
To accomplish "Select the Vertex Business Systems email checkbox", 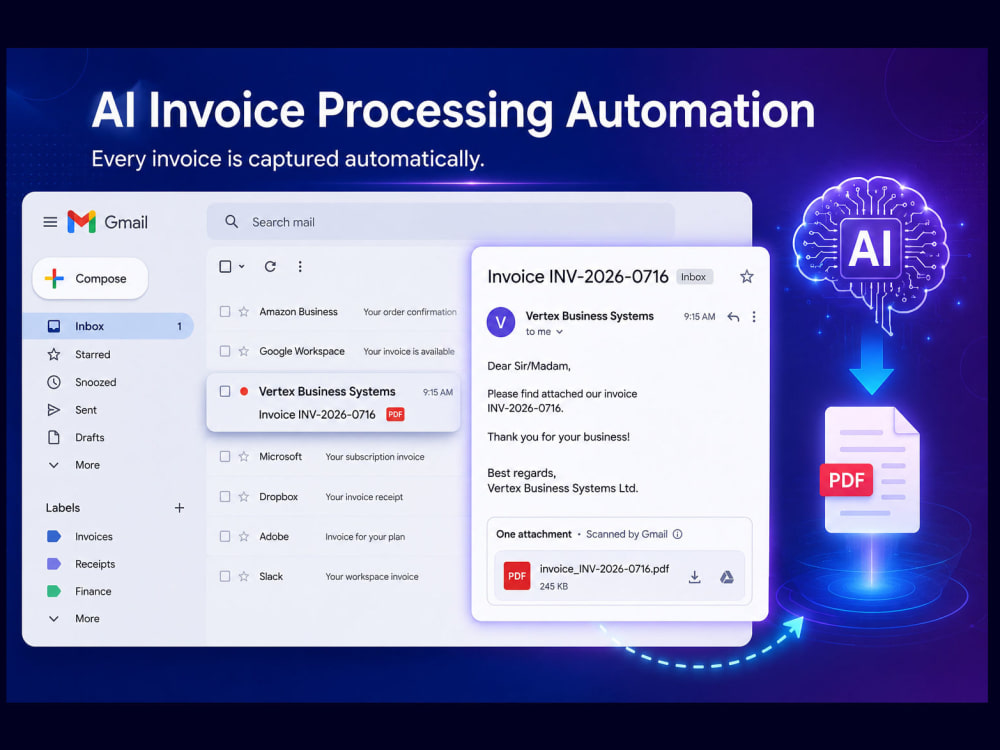I will click(x=224, y=391).
